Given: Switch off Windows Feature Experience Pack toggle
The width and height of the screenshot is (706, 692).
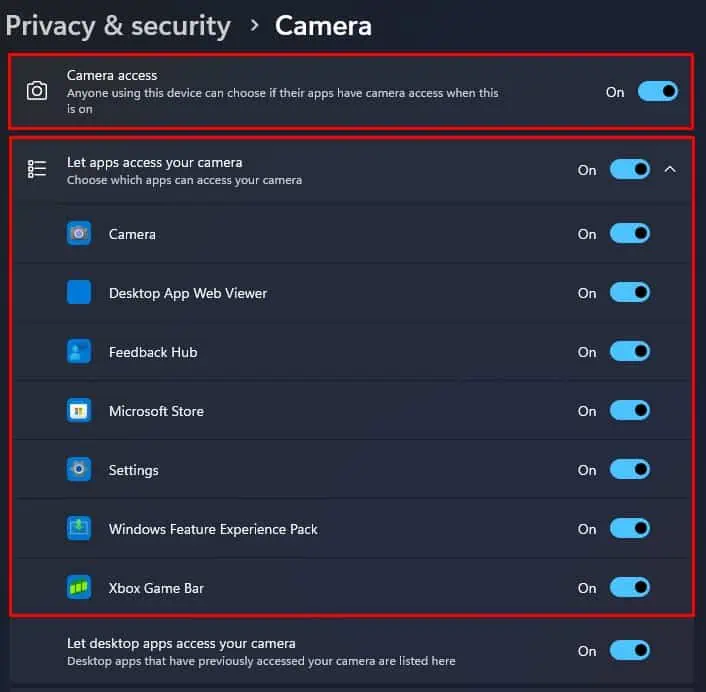Looking at the screenshot, I should pos(629,529).
